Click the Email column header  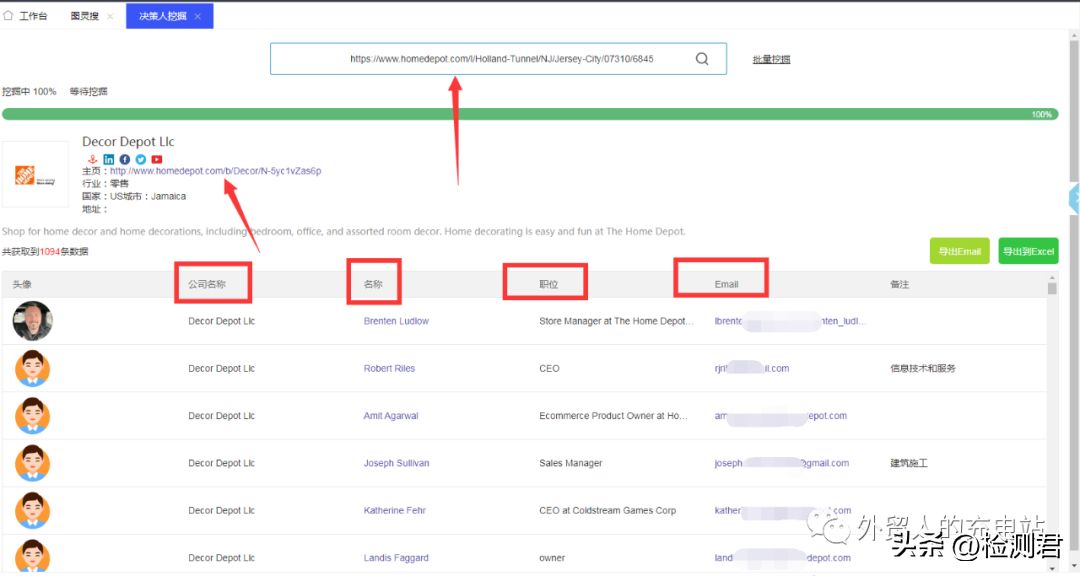tap(726, 285)
